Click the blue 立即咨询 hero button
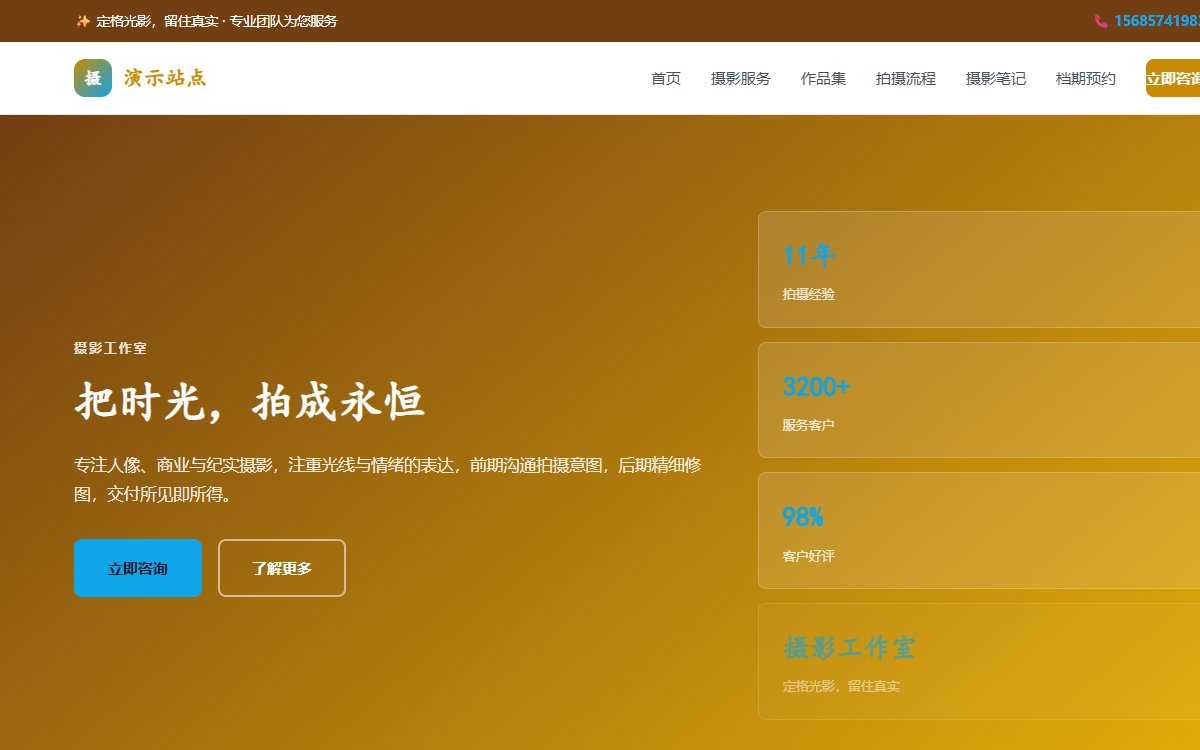1200x750 pixels. (x=138, y=568)
